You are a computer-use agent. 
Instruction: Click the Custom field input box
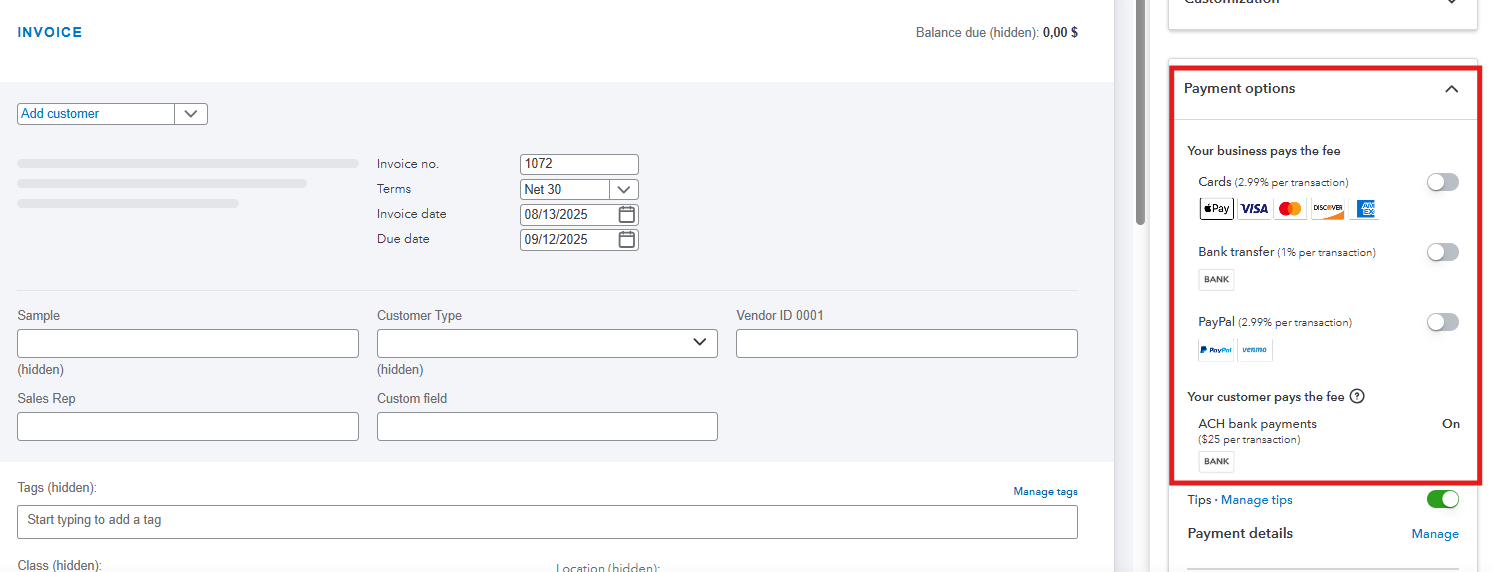tap(547, 426)
